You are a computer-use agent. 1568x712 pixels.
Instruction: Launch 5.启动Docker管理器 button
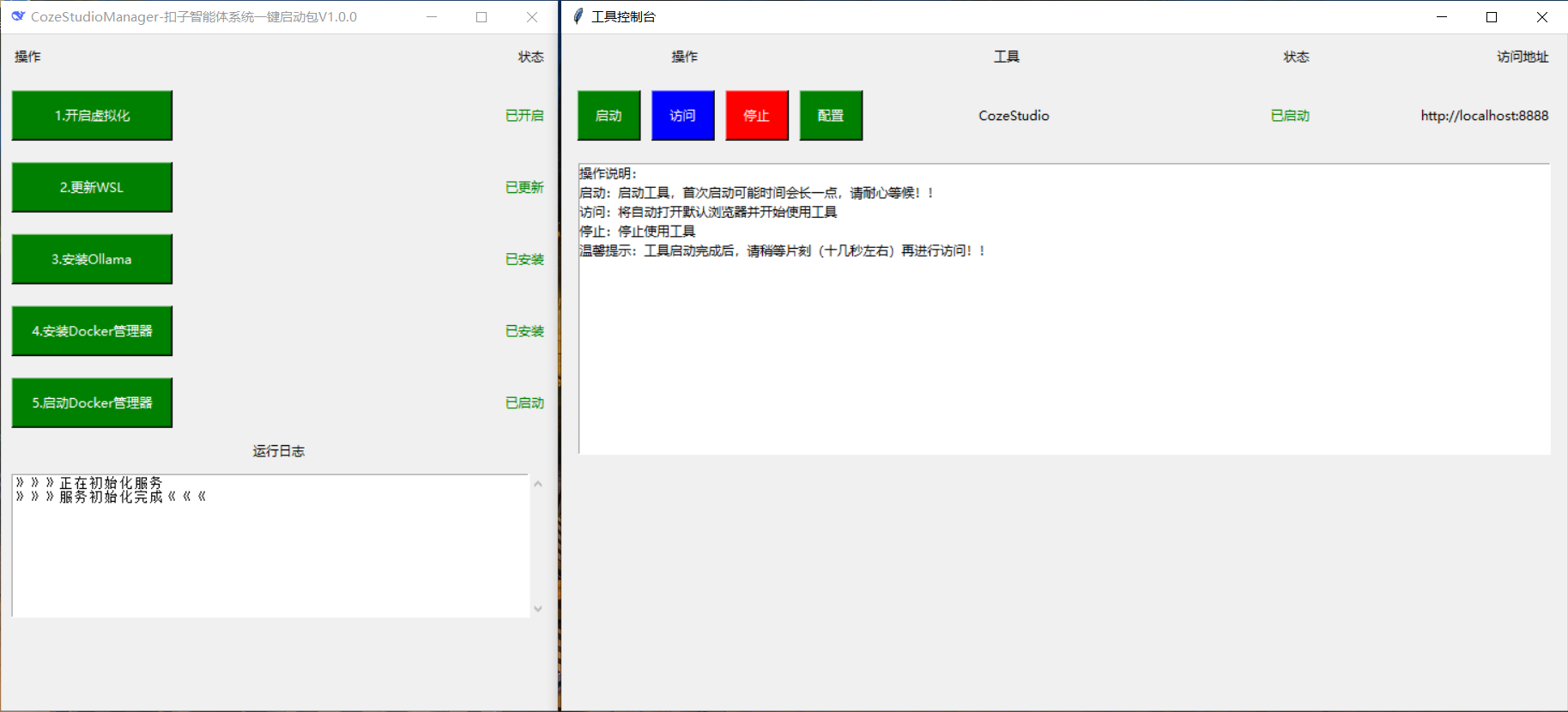coord(92,403)
